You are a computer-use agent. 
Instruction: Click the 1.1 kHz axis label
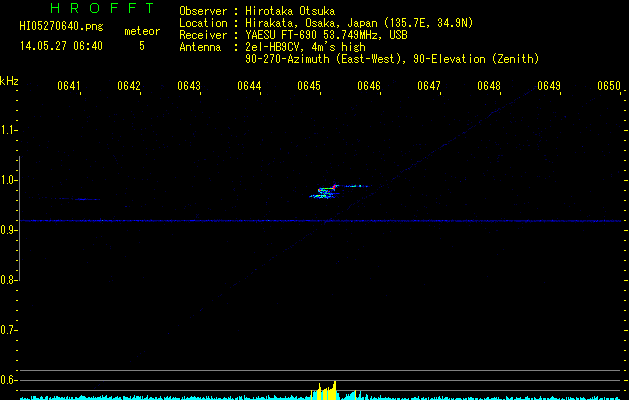(x=9, y=130)
